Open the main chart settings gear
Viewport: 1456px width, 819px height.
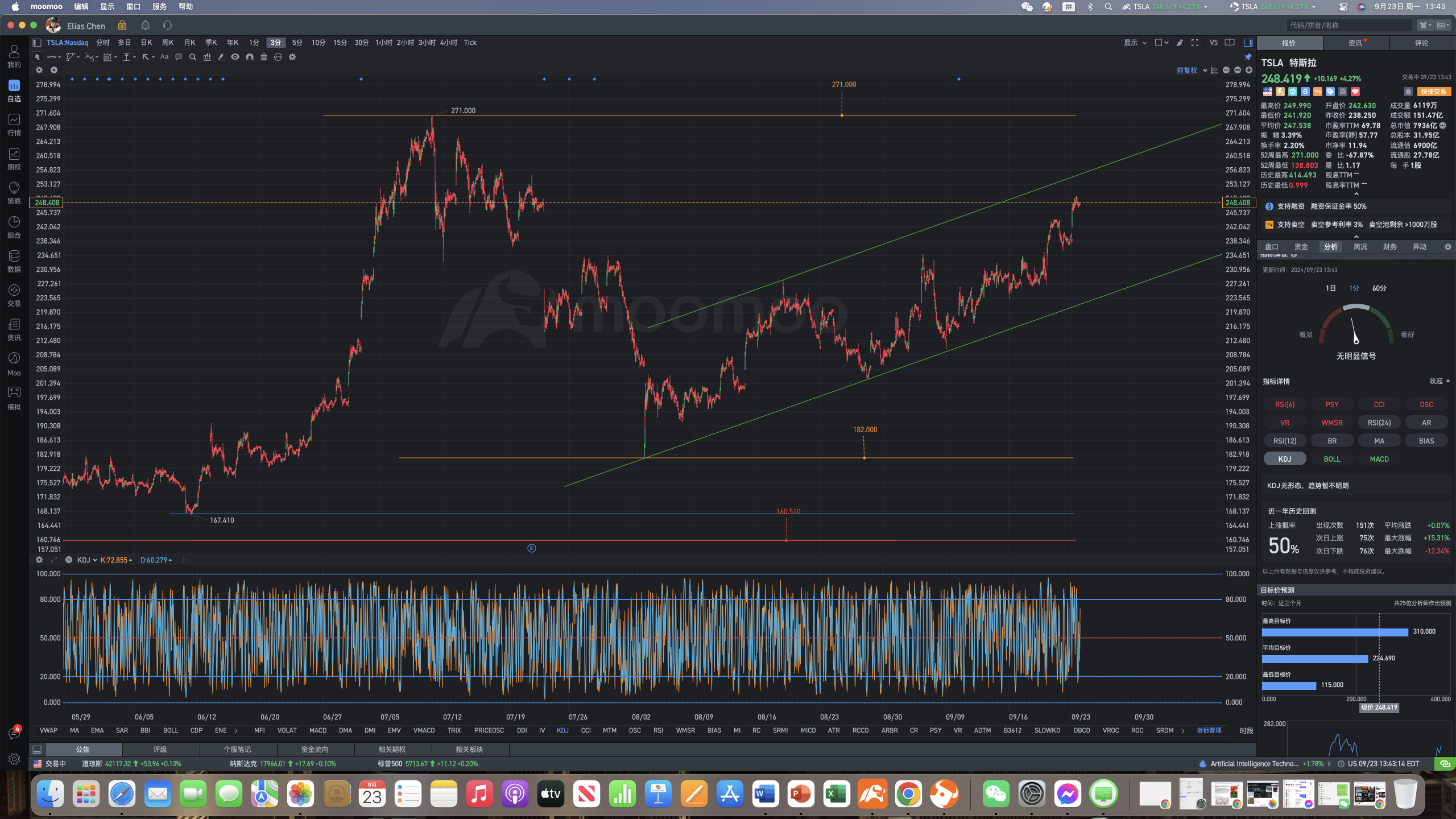[39, 70]
